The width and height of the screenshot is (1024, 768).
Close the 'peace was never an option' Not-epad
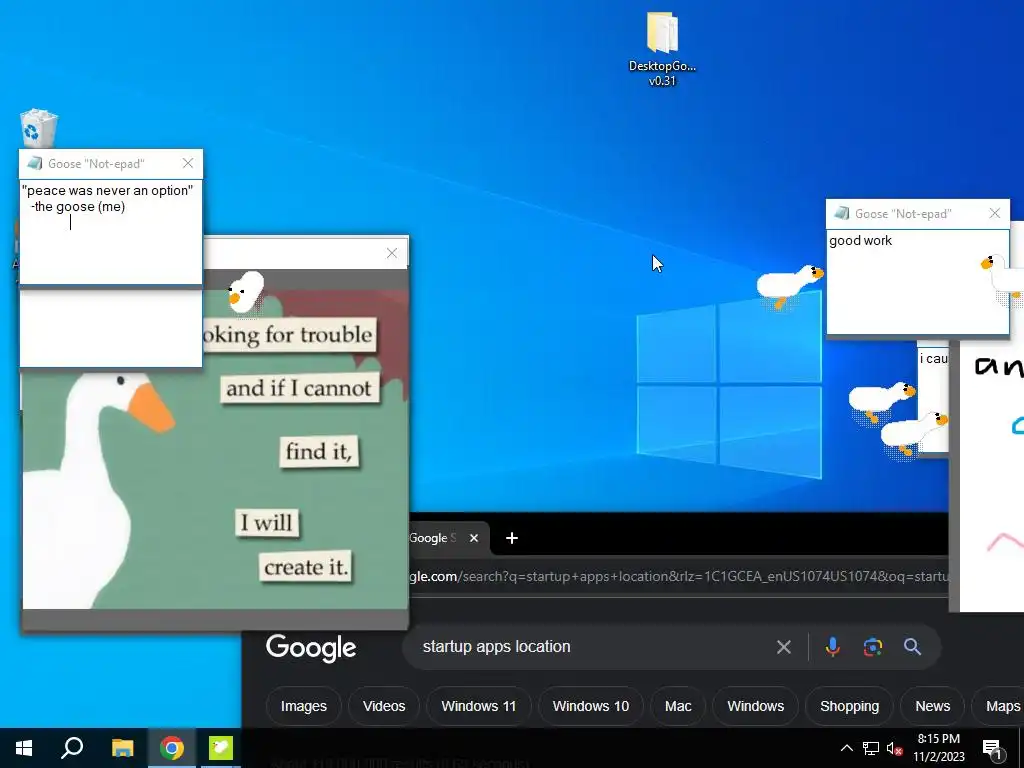tap(188, 163)
